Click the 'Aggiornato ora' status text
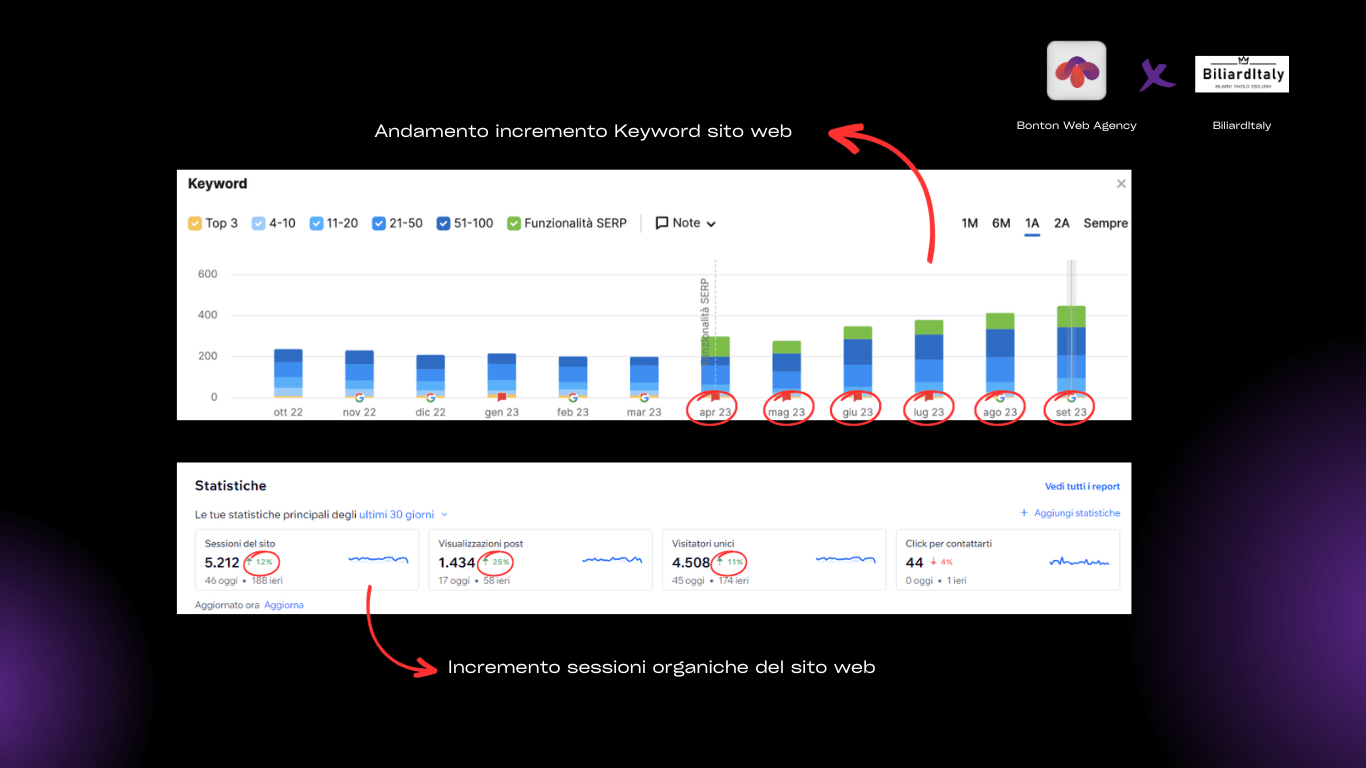 [x=227, y=605]
